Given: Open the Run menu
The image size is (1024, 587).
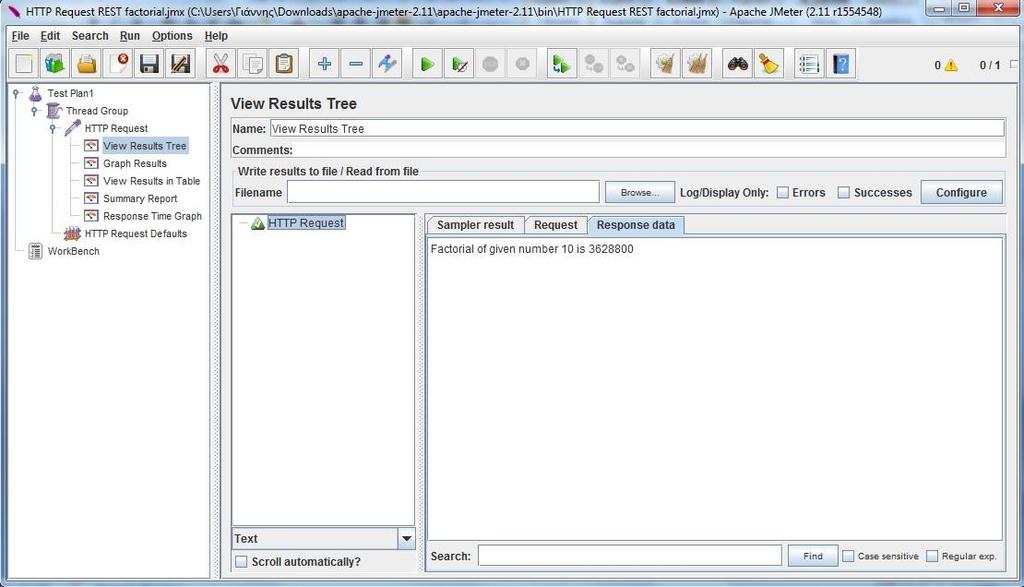Looking at the screenshot, I should tap(129, 36).
